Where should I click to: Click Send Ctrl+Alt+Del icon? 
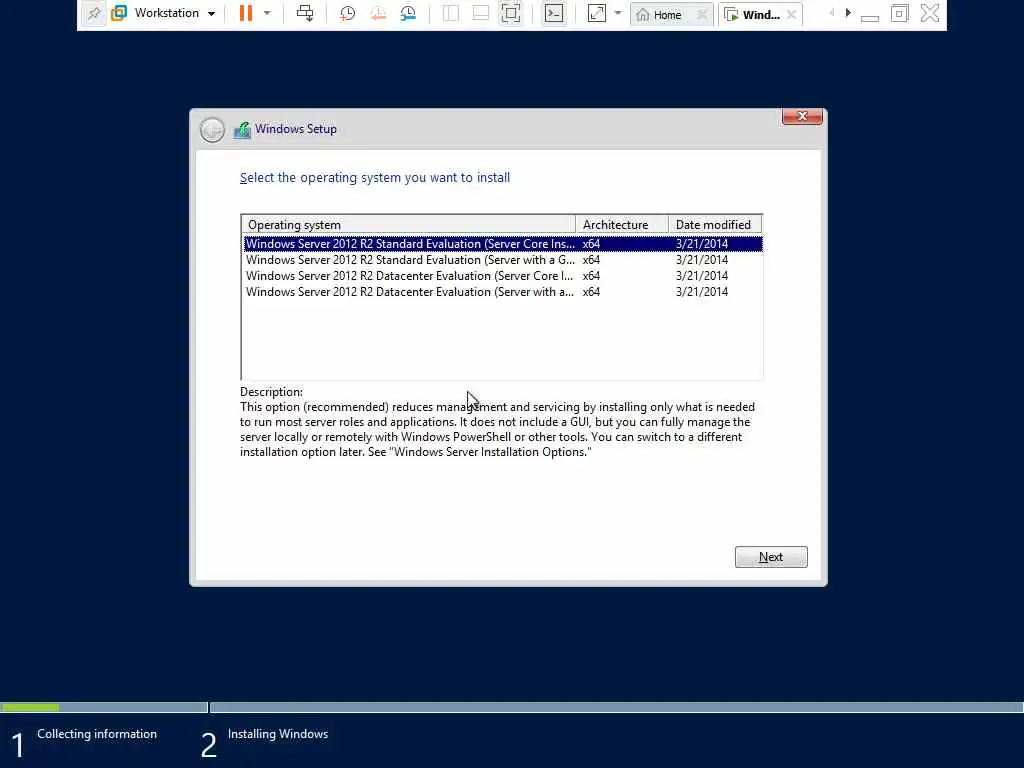tap(305, 13)
